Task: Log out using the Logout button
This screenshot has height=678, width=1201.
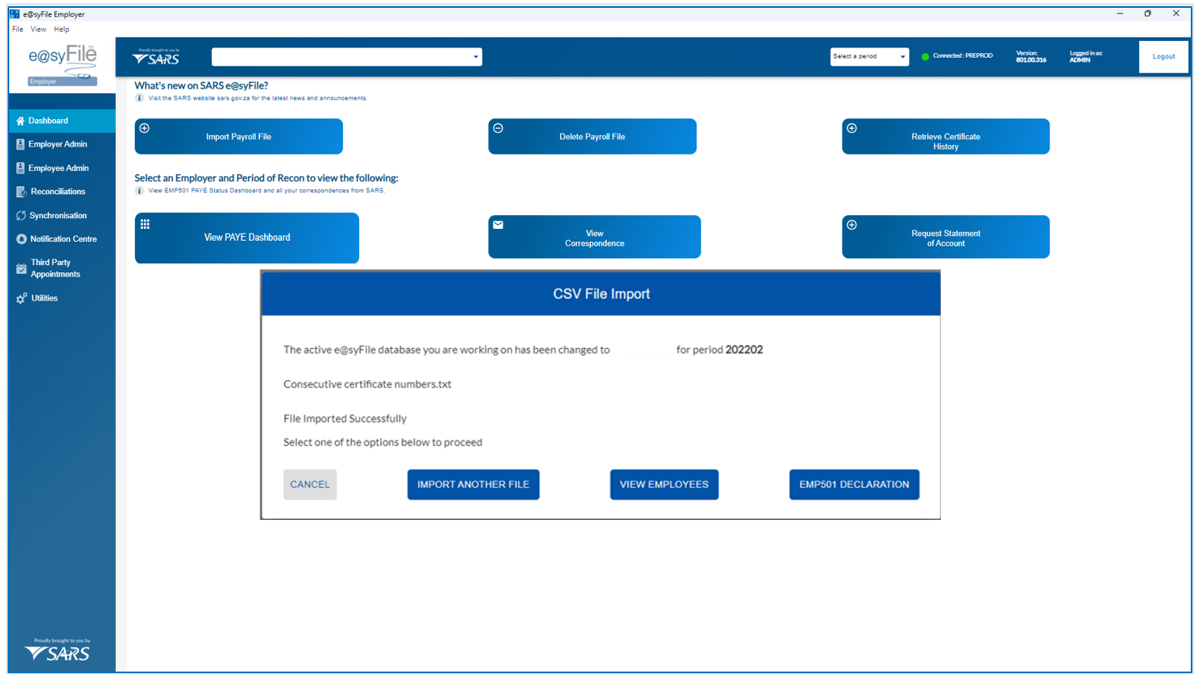Action: point(1163,57)
